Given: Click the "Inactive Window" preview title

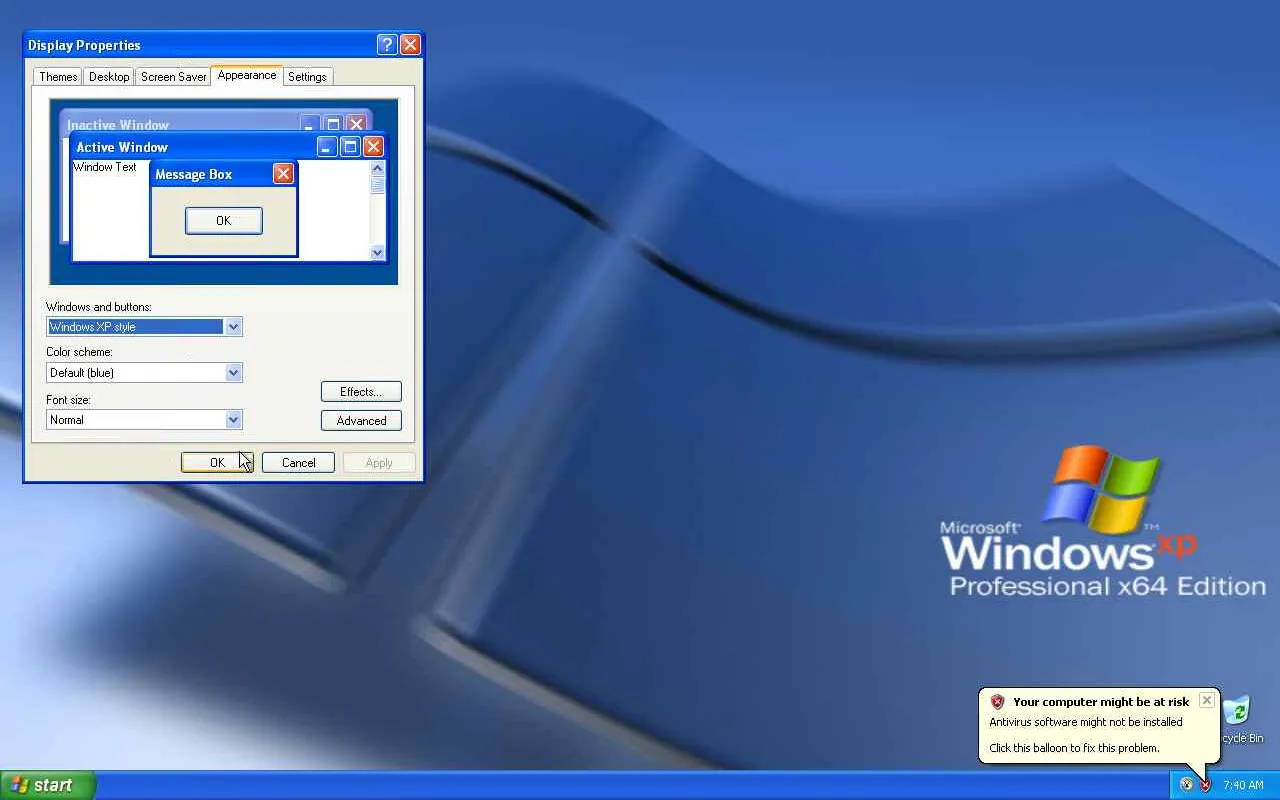Looking at the screenshot, I should [118, 125].
